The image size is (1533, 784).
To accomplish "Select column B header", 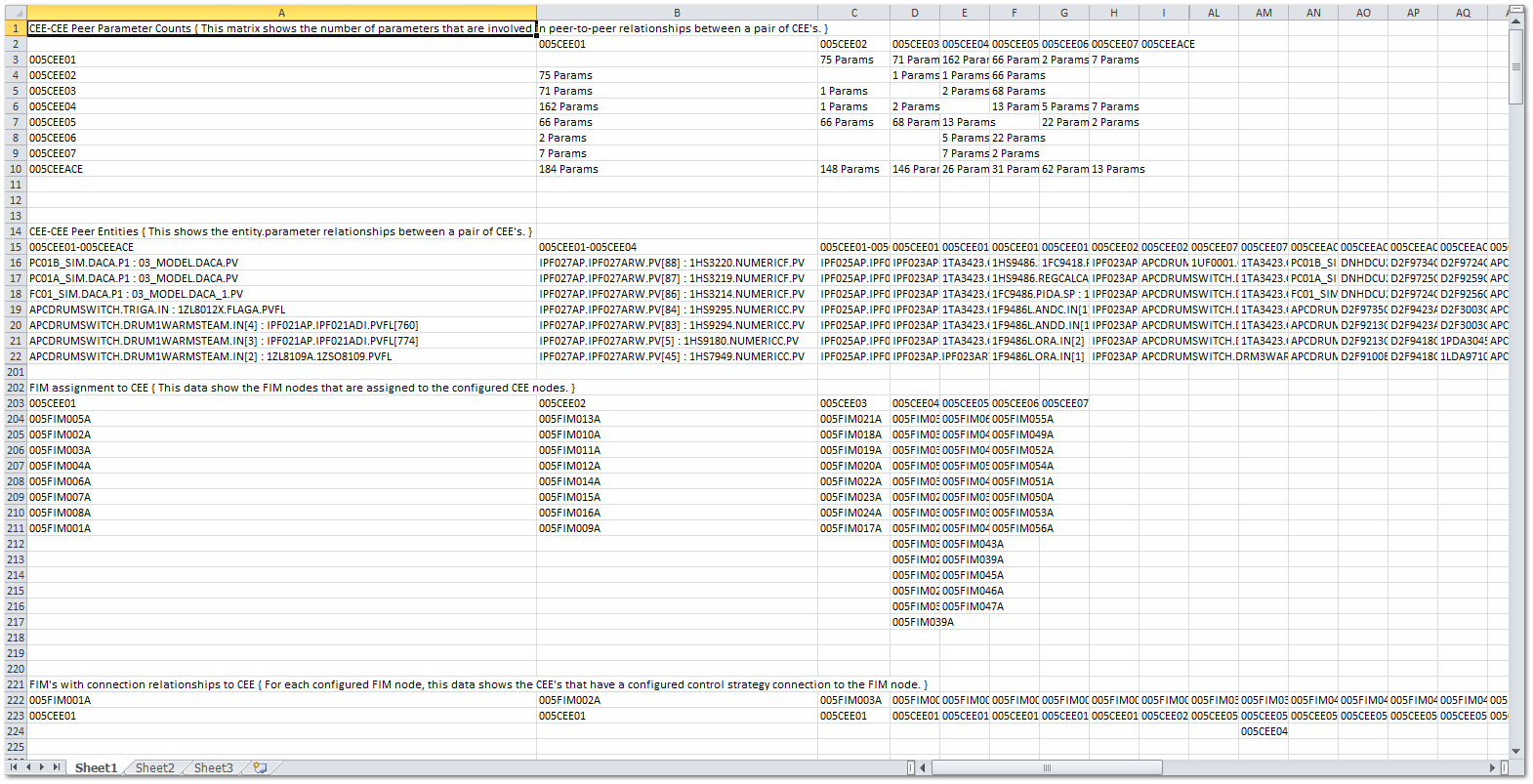I will (677, 13).
